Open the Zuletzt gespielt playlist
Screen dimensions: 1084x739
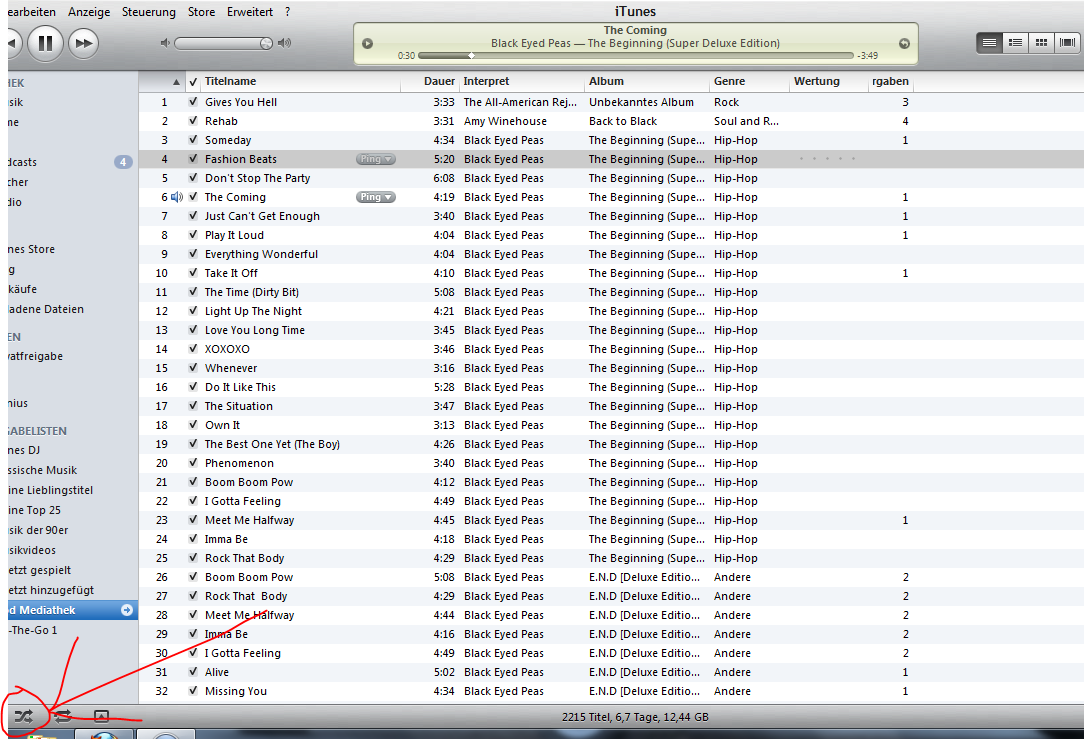pos(39,570)
